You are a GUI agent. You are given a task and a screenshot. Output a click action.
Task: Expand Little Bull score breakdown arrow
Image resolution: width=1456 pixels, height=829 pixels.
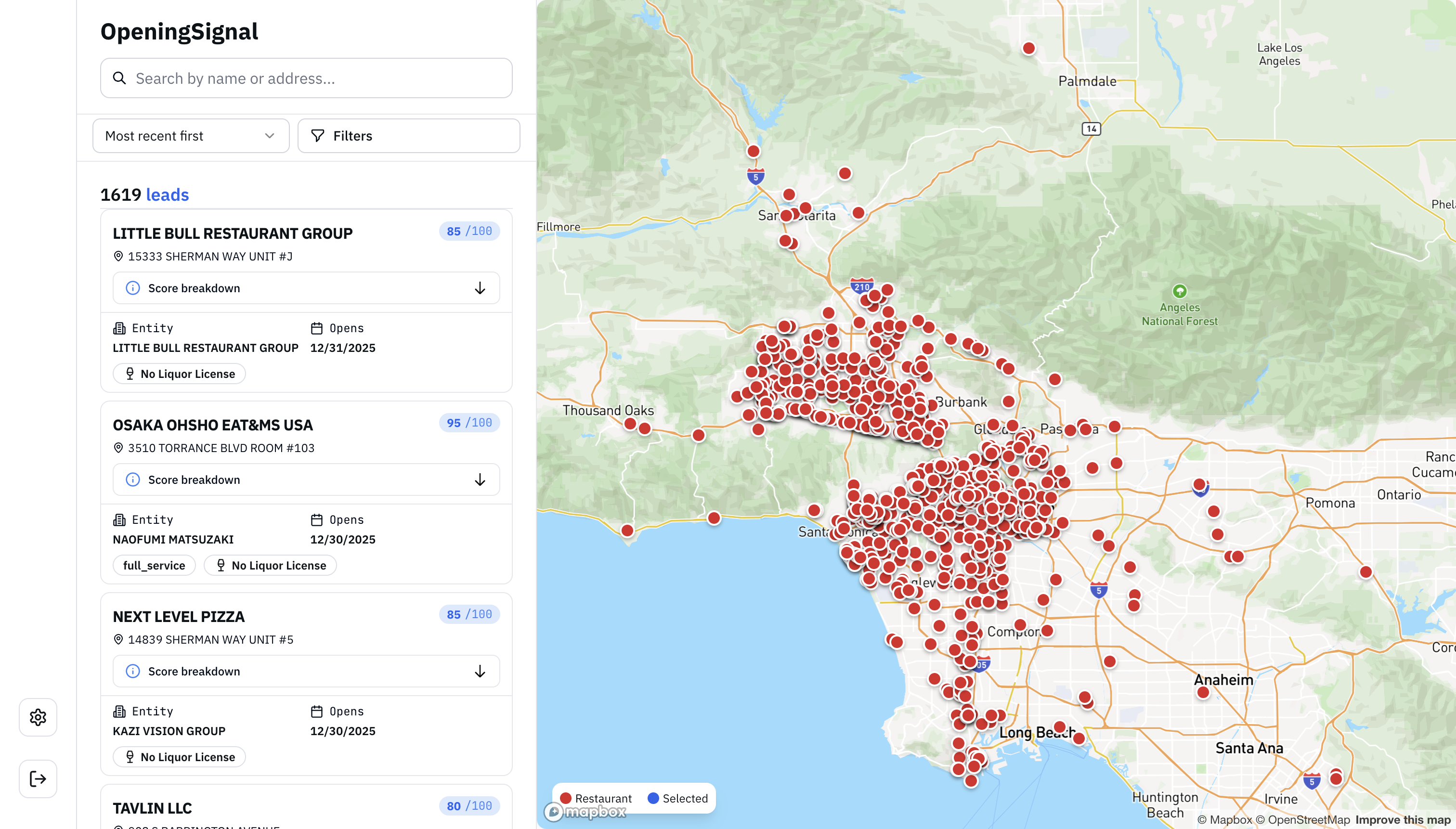click(x=480, y=288)
